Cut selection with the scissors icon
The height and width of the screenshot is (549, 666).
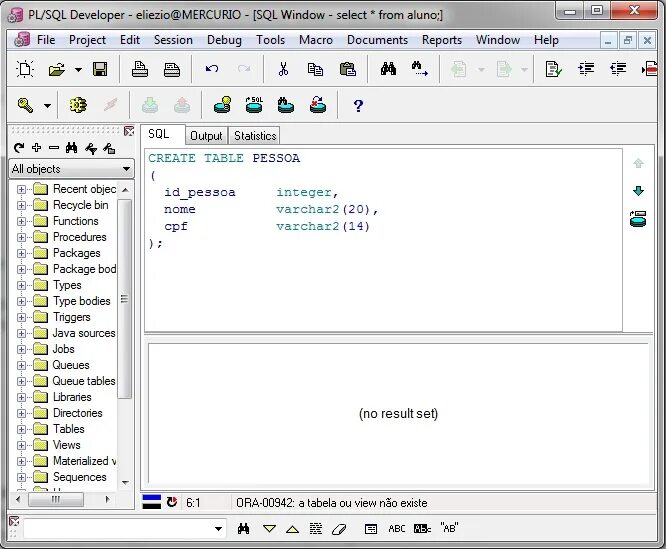(x=283, y=69)
